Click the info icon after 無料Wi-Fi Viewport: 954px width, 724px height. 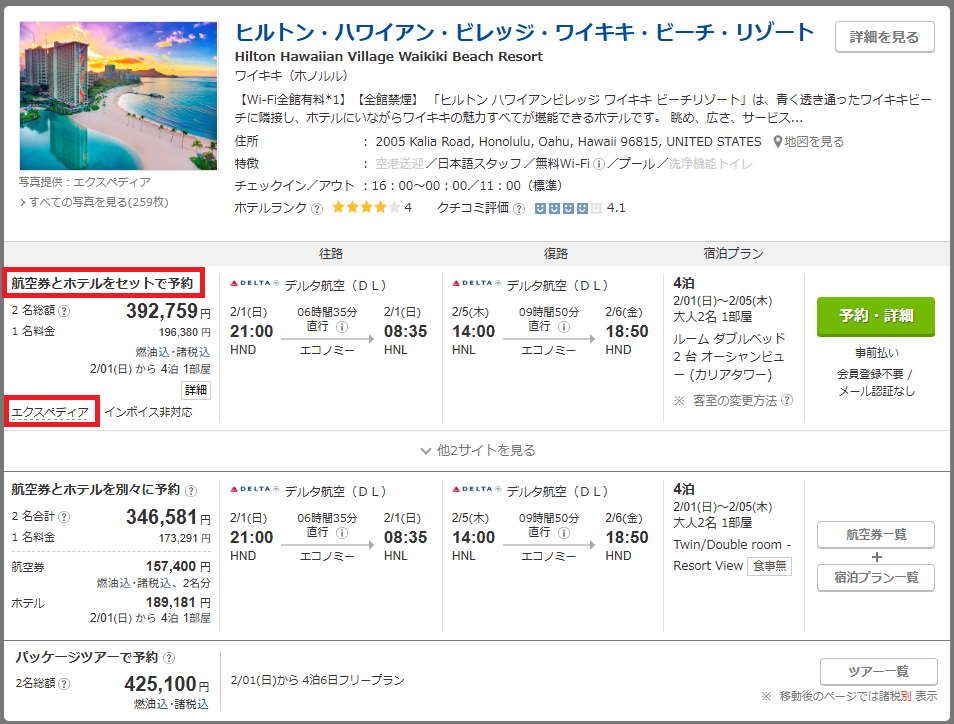tap(599, 164)
